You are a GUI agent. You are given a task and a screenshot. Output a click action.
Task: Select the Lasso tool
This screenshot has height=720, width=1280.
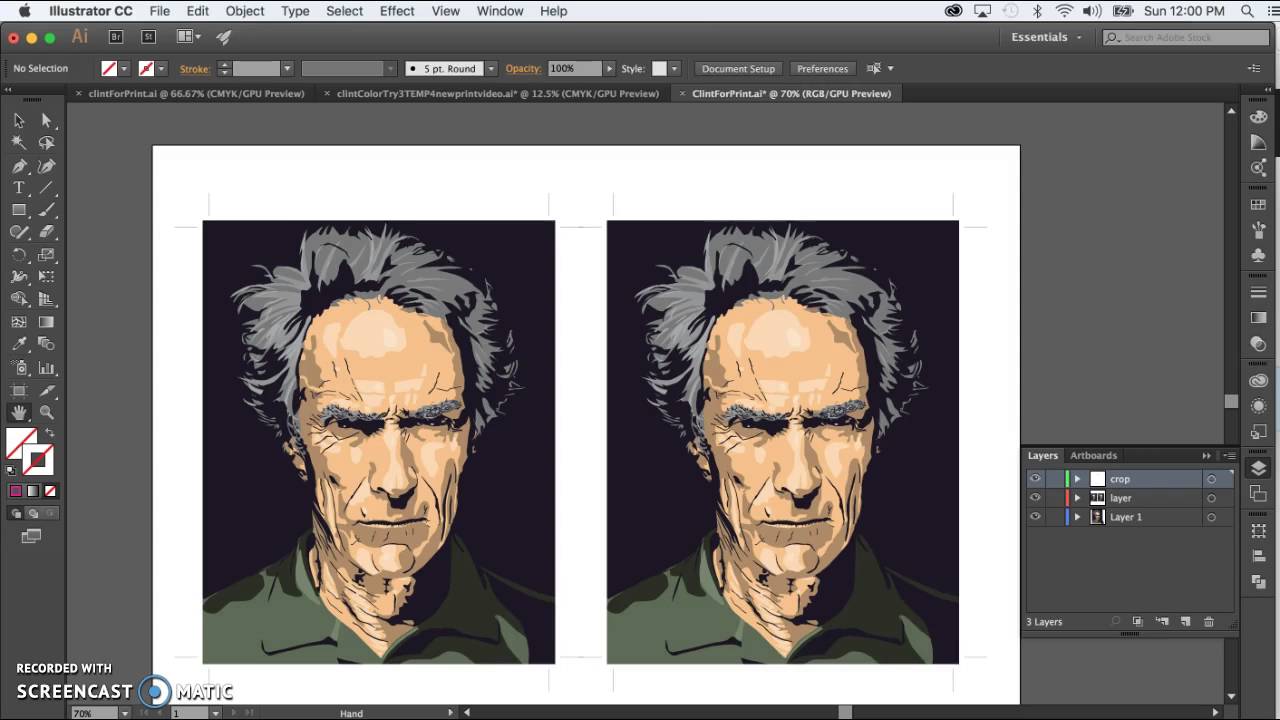click(x=46, y=143)
